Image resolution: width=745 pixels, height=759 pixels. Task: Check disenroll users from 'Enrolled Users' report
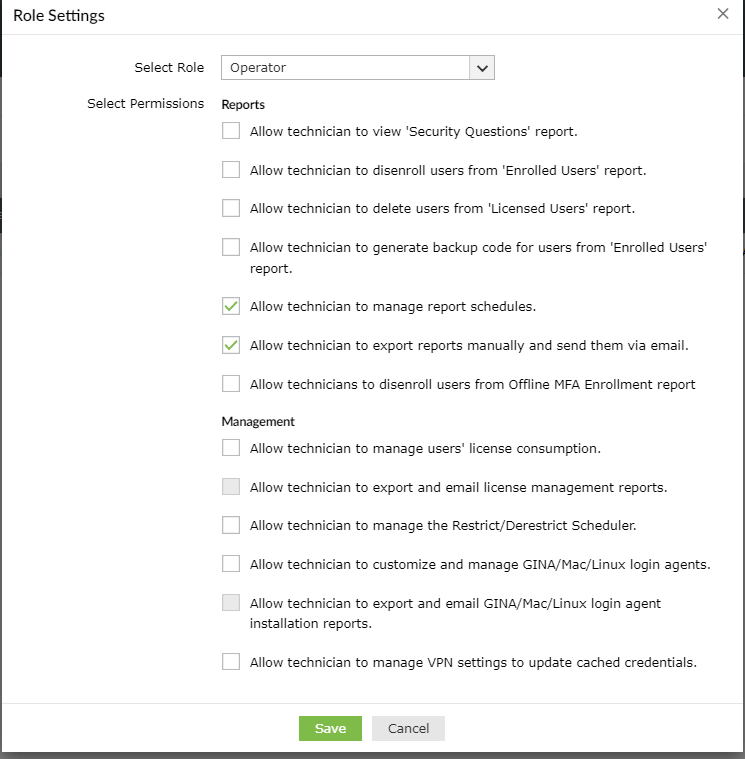231,169
